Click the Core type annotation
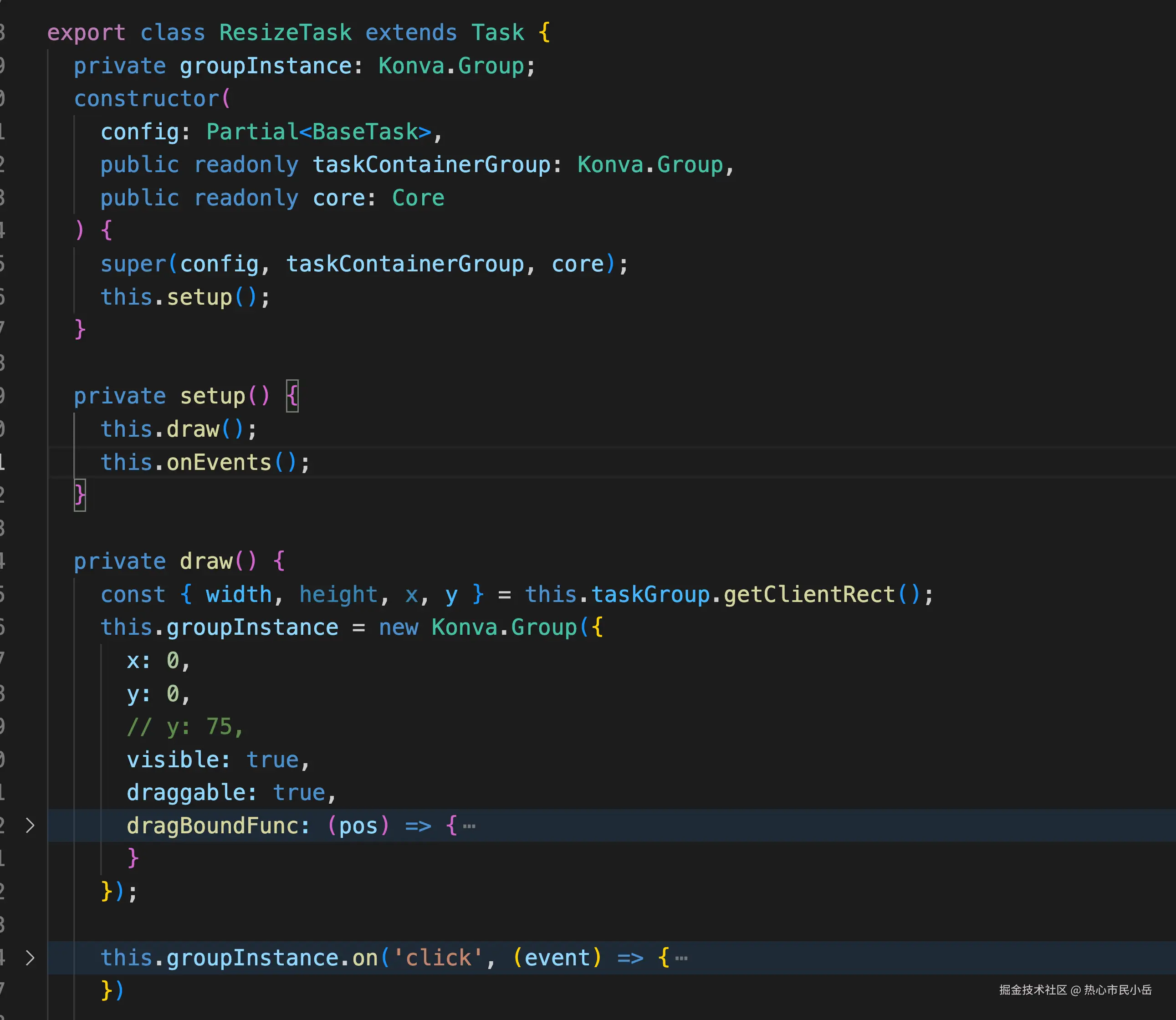The height and width of the screenshot is (1020, 1176). coord(418,198)
